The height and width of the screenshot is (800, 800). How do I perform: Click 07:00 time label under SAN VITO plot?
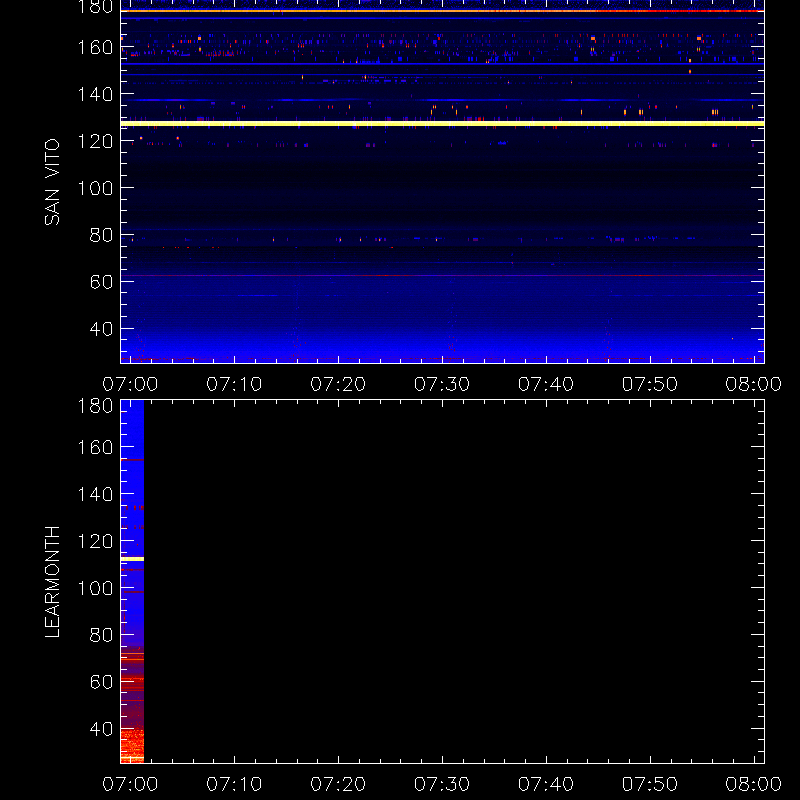pyautogui.click(x=130, y=384)
